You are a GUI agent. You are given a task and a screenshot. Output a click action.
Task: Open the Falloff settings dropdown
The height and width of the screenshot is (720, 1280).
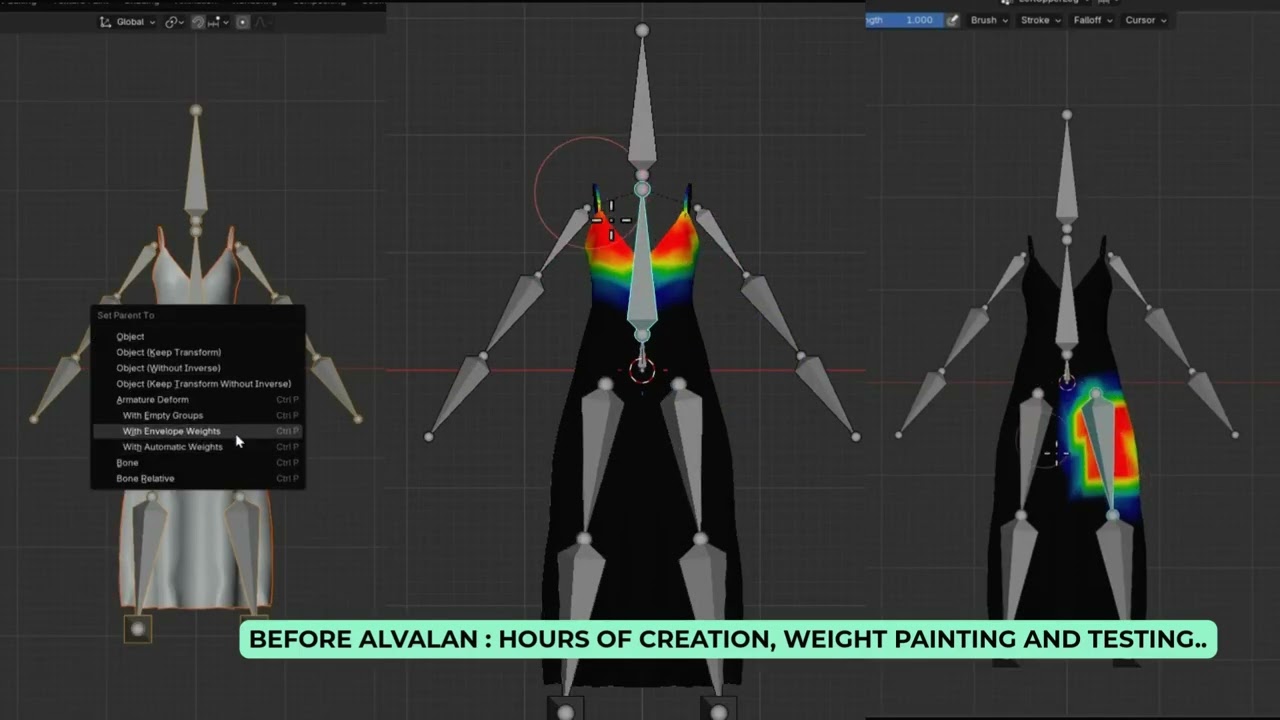point(1092,20)
